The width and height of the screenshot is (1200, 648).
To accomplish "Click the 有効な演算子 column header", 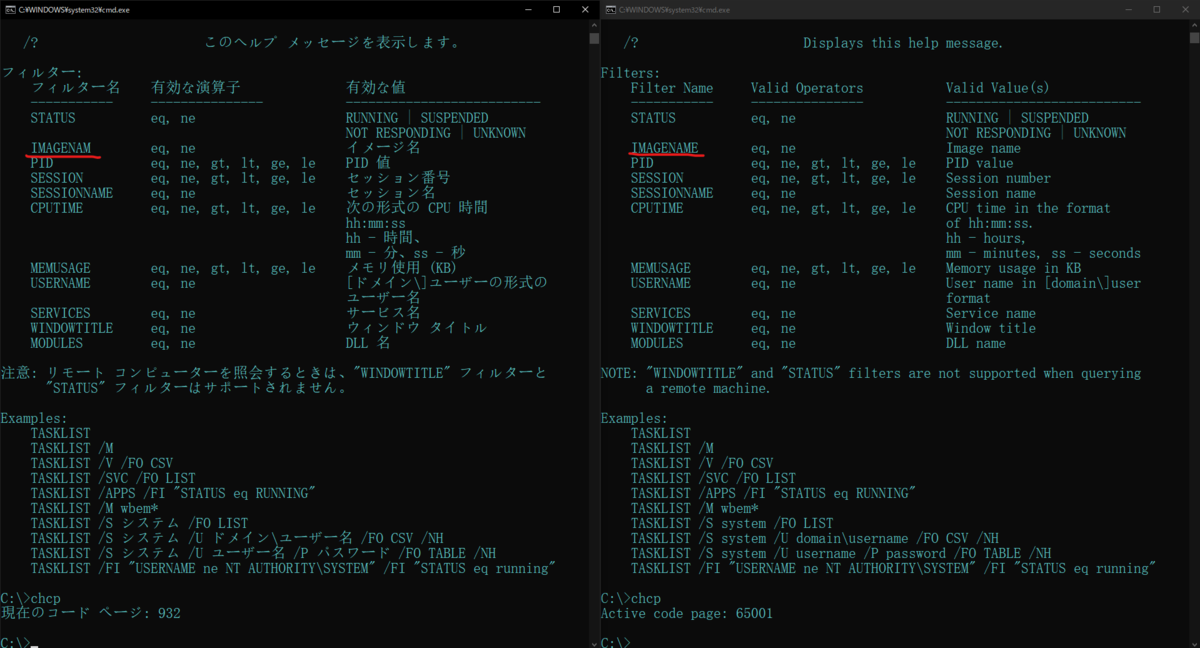I will [195, 88].
